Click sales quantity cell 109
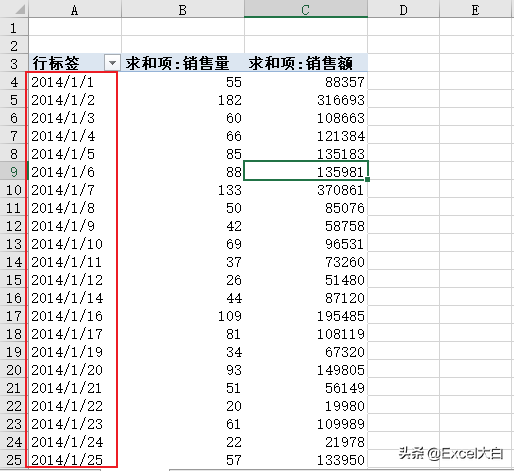 pyautogui.click(x=183, y=316)
